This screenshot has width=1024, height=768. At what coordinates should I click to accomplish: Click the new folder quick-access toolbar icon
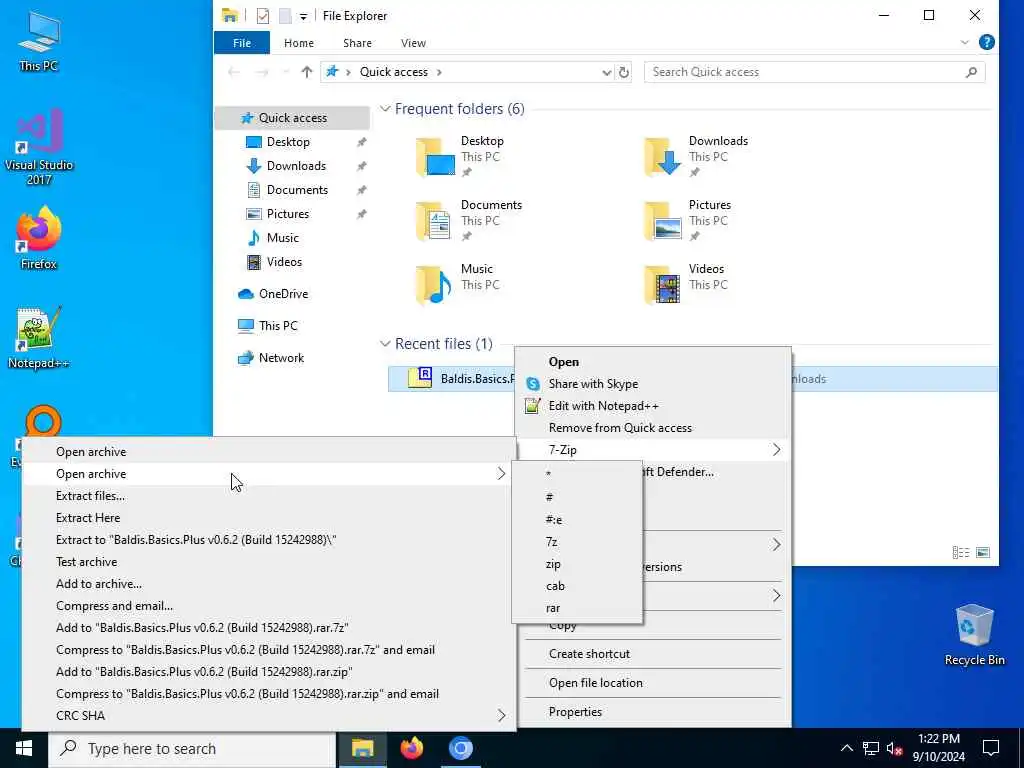tap(285, 16)
